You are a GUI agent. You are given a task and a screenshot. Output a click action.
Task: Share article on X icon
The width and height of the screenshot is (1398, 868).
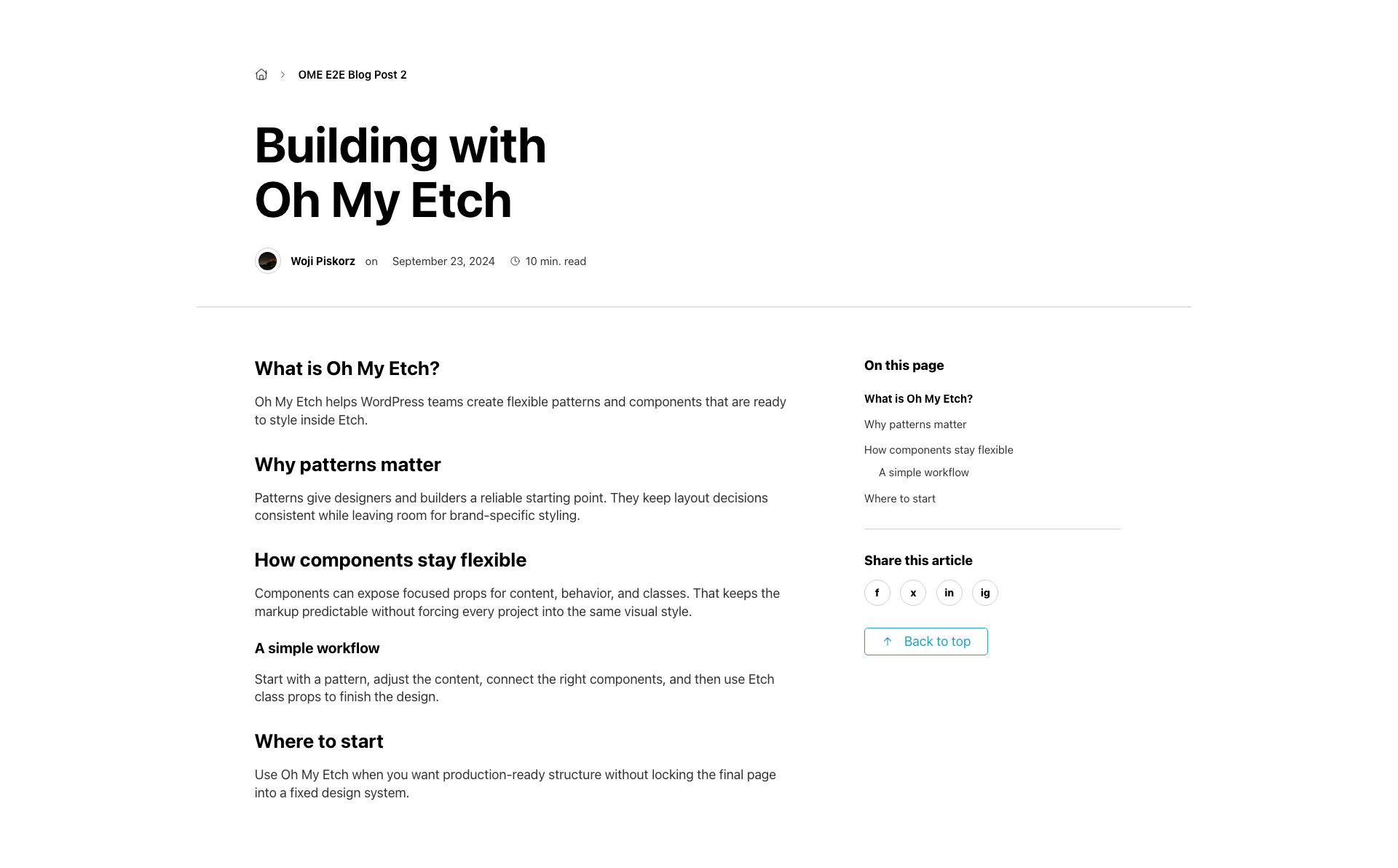point(913,593)
